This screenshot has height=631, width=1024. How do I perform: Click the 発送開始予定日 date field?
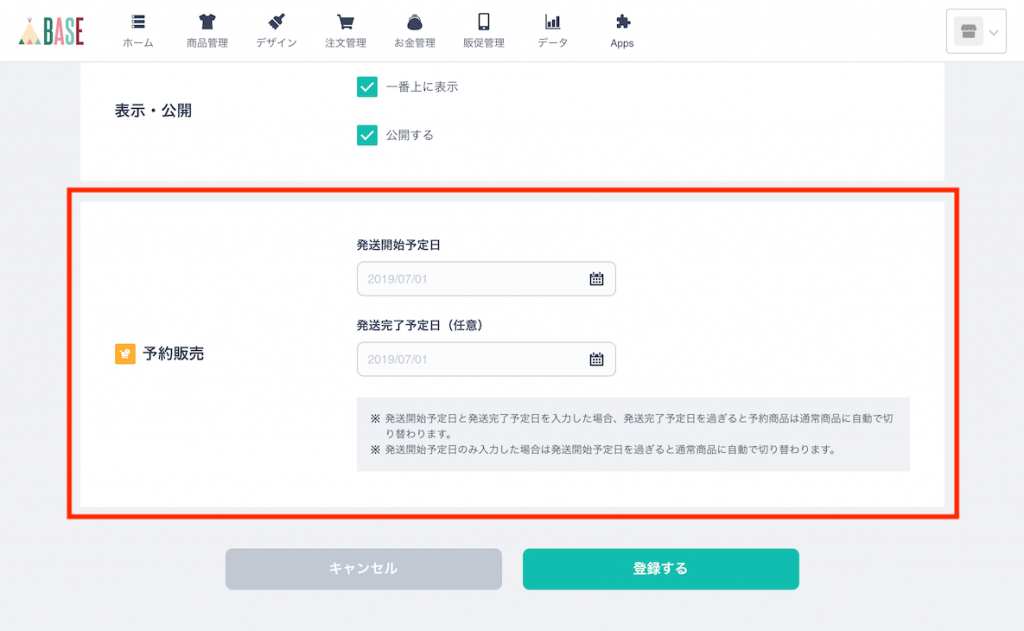(x=486, y=279)
